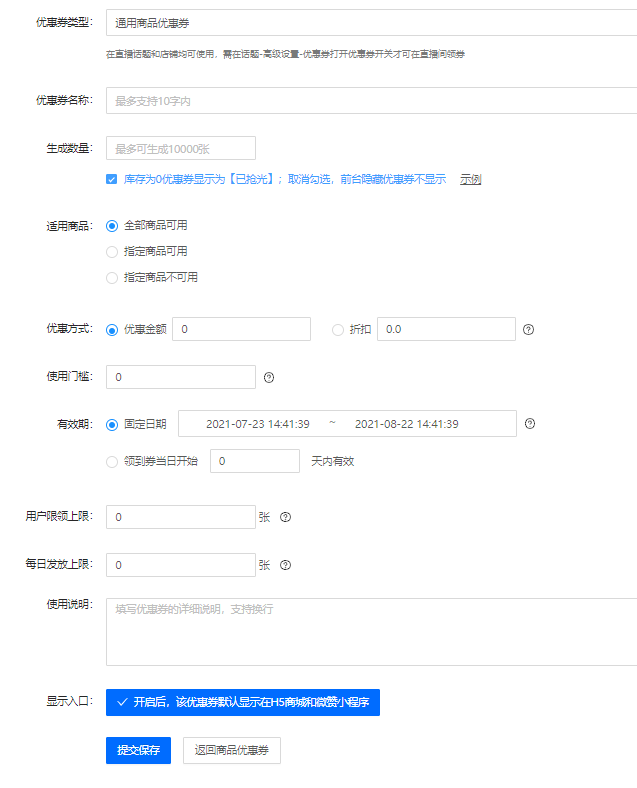Image resolution: width=637 pixels, height=788 pixels.
Task: Select the 固定日期 radio button
Action: [x=112, y=425]
